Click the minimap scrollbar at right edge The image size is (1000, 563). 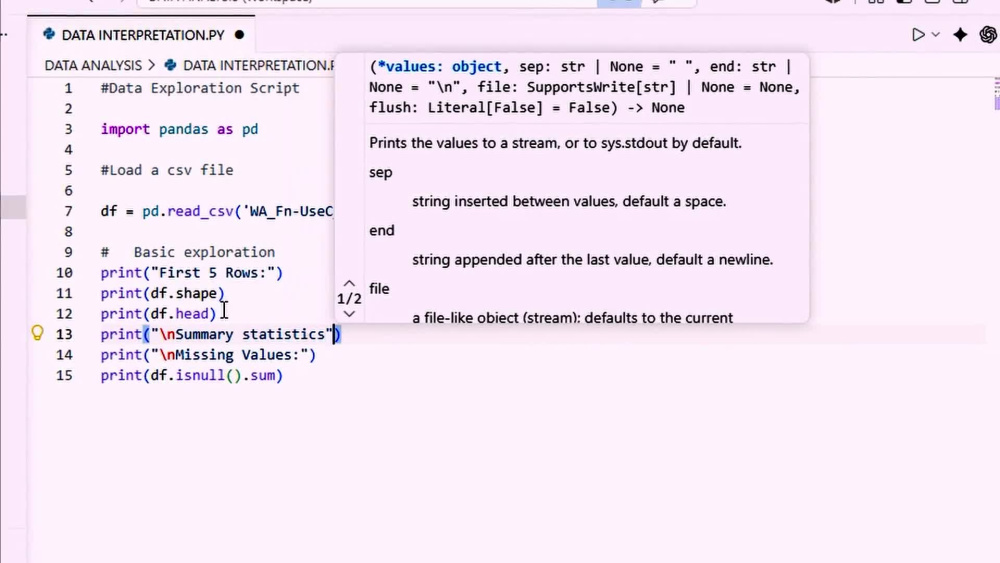click(996, 94)
